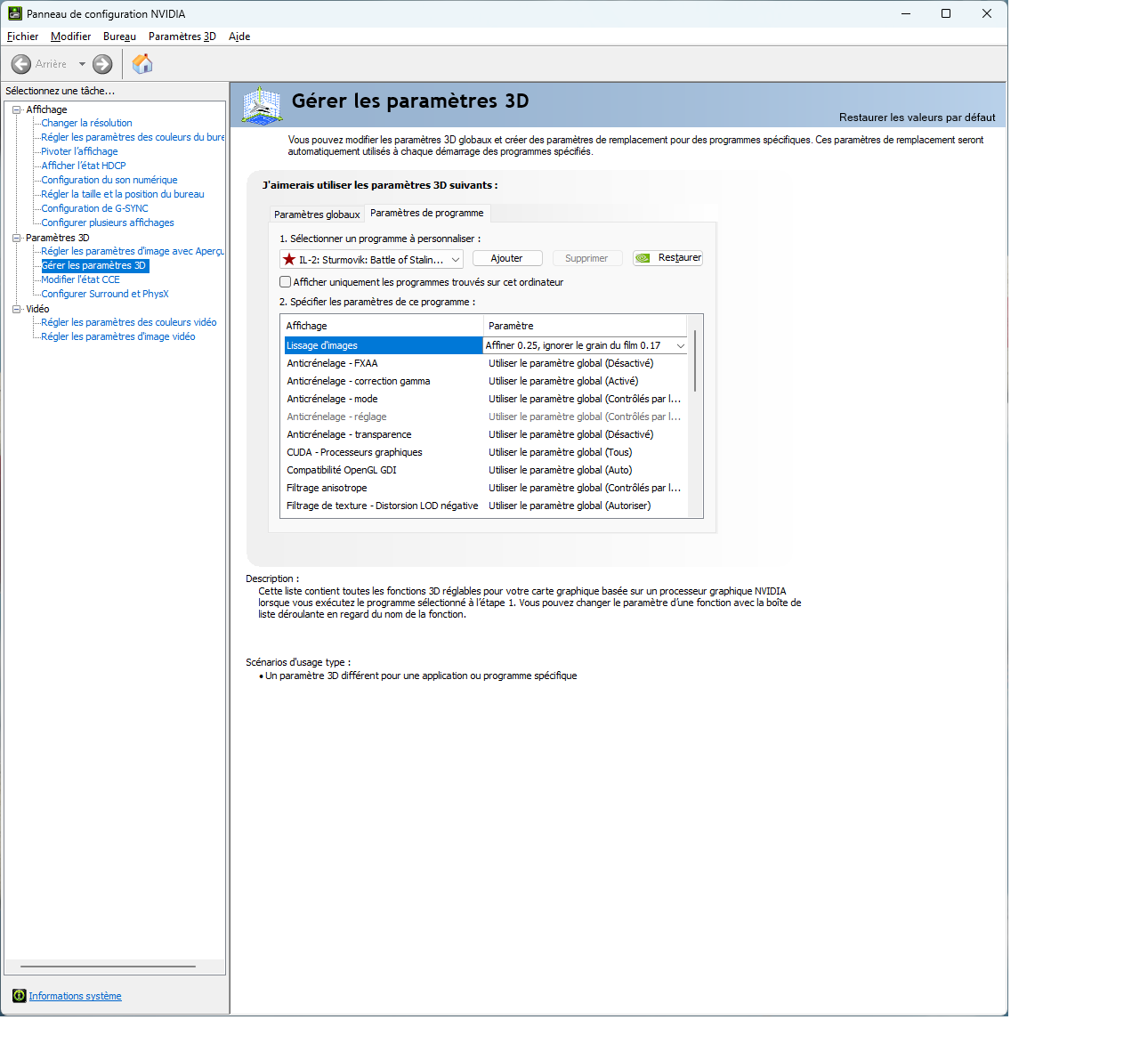The width and height of the screenshot is (1148, 1060).
Task: Select 'Régler les paramètres d'image avec Aperçu'
Action: (x=133, y=251)
